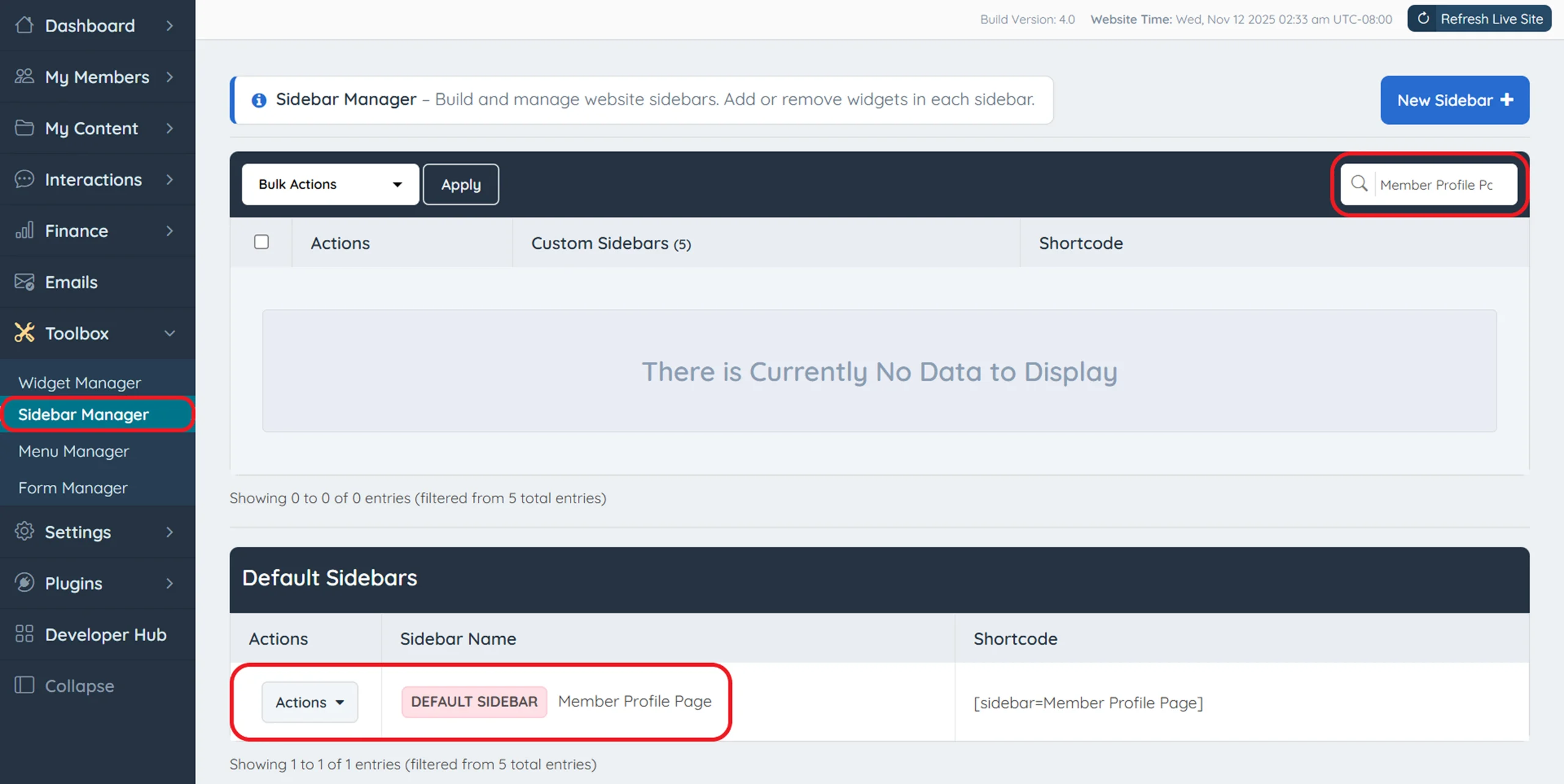Click the Toolbox crossed-tools icon

(24, 333)
